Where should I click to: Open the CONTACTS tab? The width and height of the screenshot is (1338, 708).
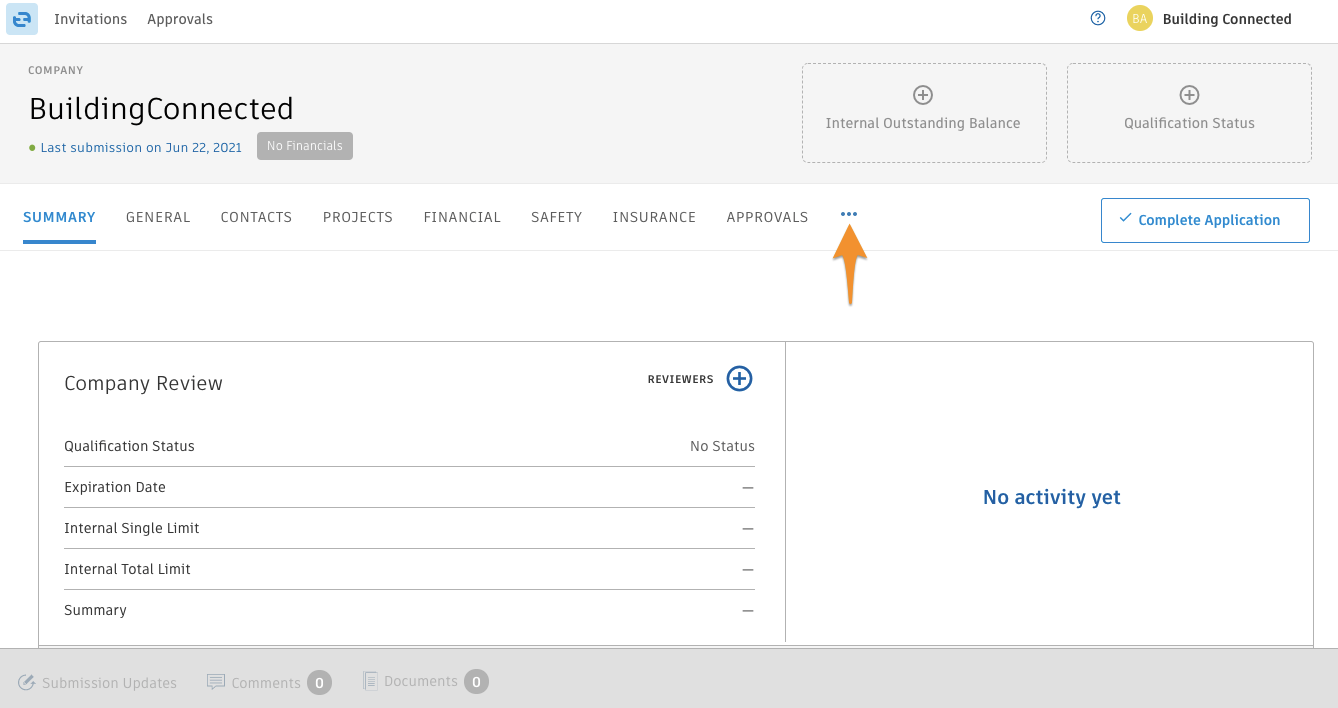point(256,217)
